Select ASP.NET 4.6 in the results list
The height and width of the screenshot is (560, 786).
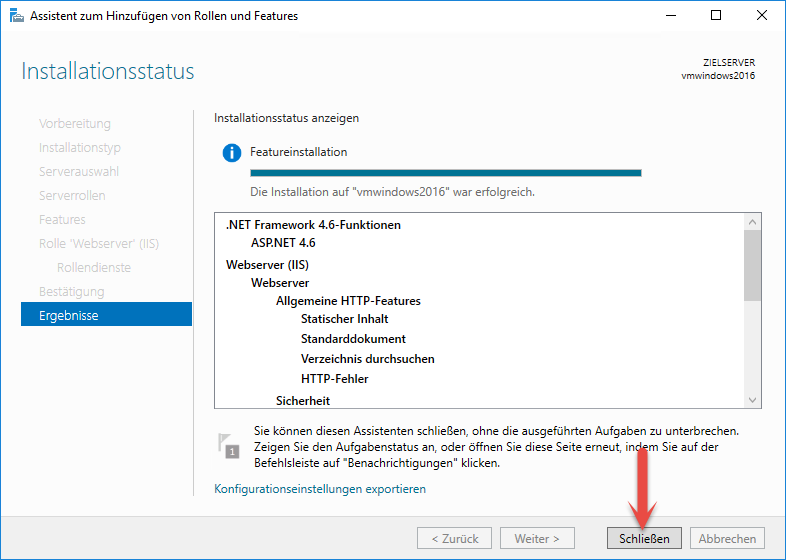[283, 242]
